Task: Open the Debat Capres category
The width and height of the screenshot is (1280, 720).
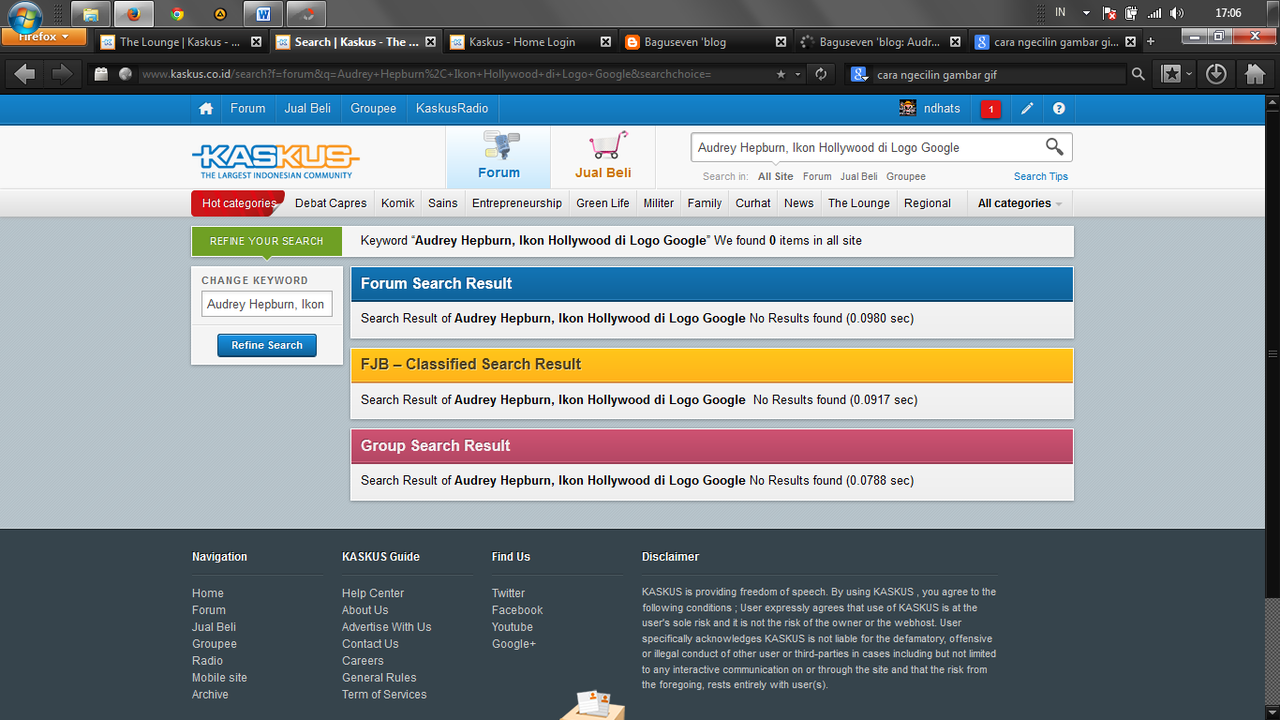Action: [330, 203]
